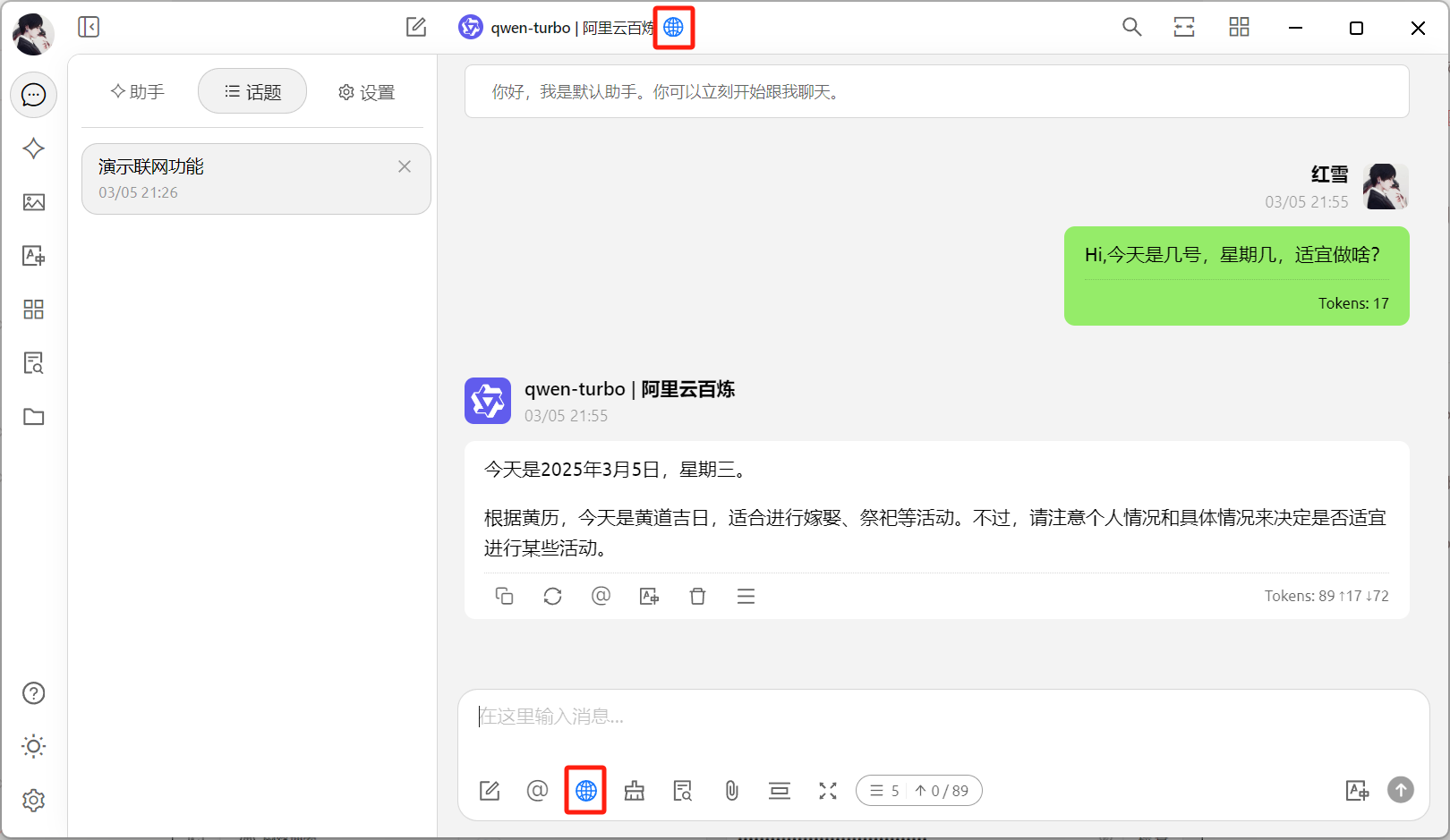Click the translate icon in input toolbar
The height and width of the screenshot is (840, 1450).
pyautogui.click(x=1357, y=791)
